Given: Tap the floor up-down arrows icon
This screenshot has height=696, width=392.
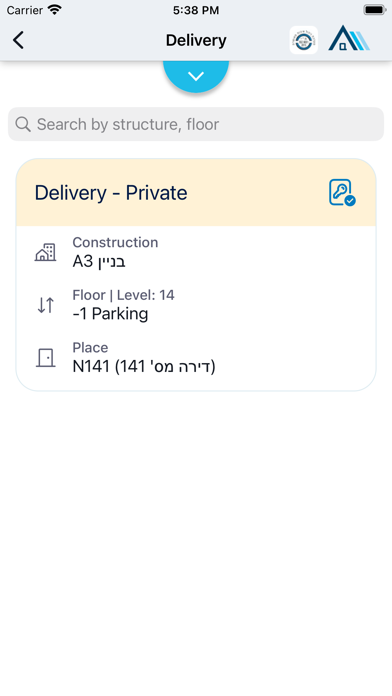Looking at the screenshot, I should 45,305.
